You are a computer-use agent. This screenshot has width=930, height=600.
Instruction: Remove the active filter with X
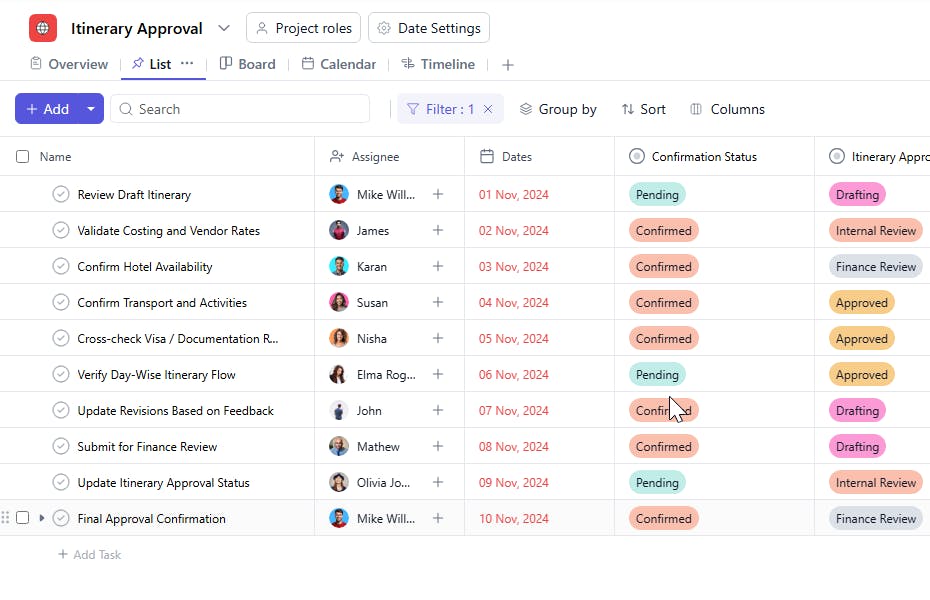tap(488, 109)
